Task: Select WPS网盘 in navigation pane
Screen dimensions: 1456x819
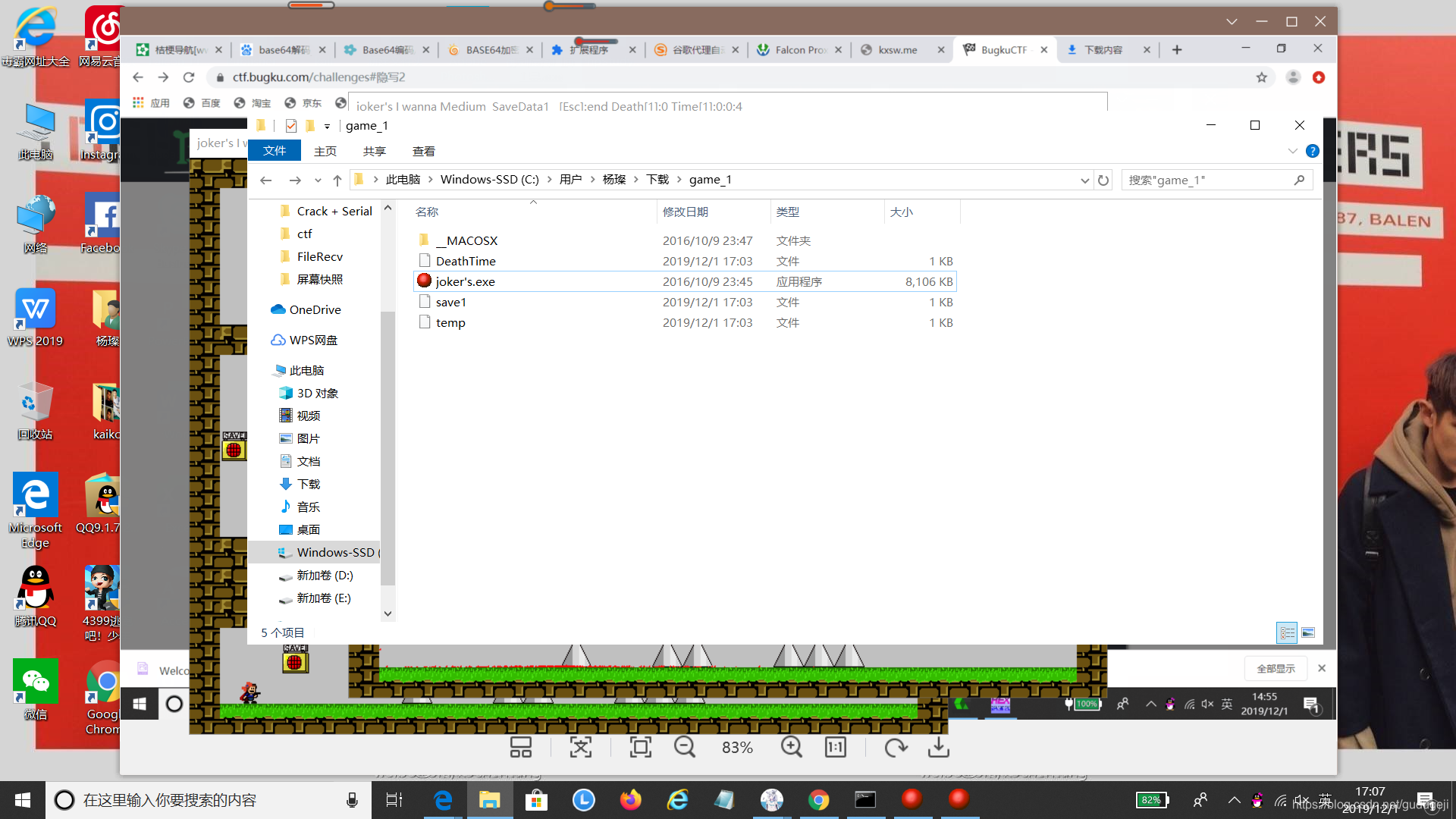Action: (x=304, y=340)
